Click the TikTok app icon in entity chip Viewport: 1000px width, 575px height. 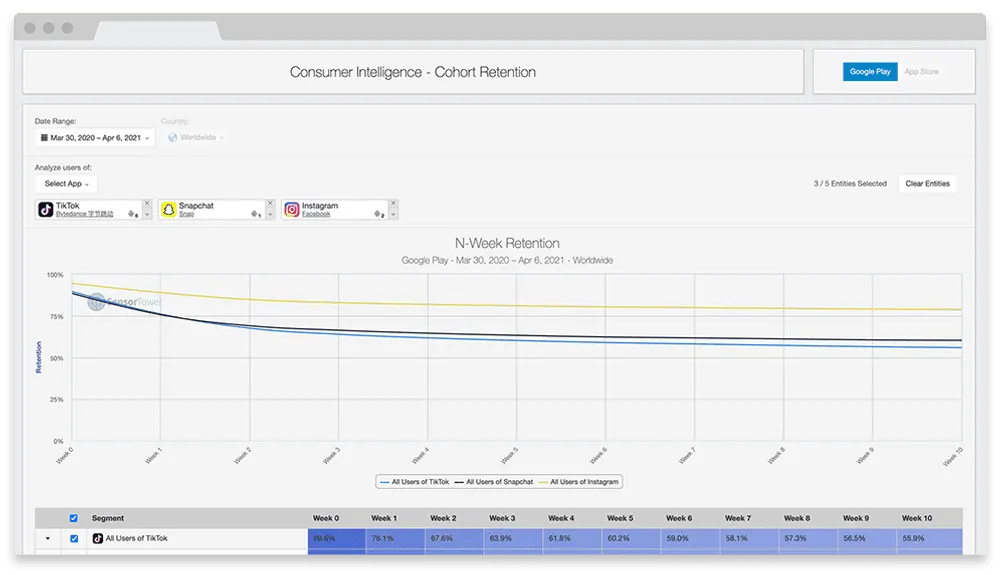[x=45, y=210]
